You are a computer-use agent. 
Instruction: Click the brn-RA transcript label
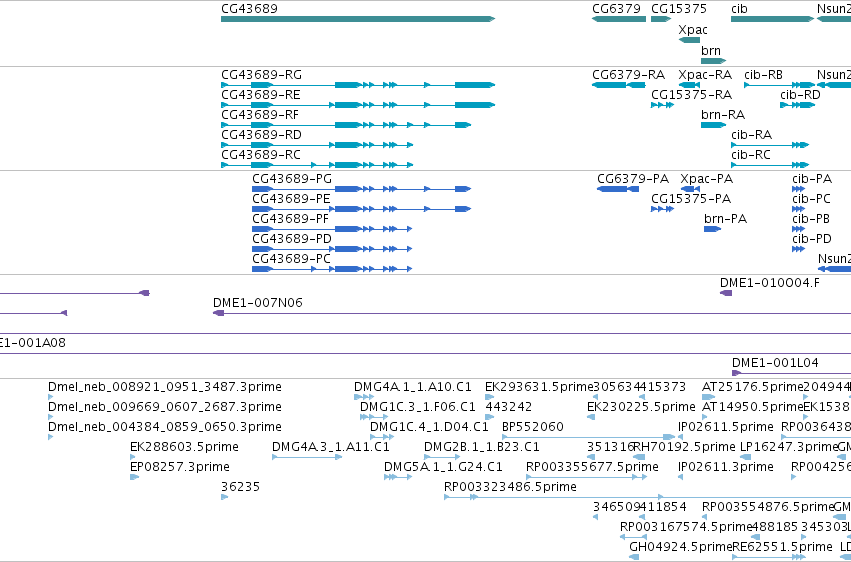(x=723, y=115)
